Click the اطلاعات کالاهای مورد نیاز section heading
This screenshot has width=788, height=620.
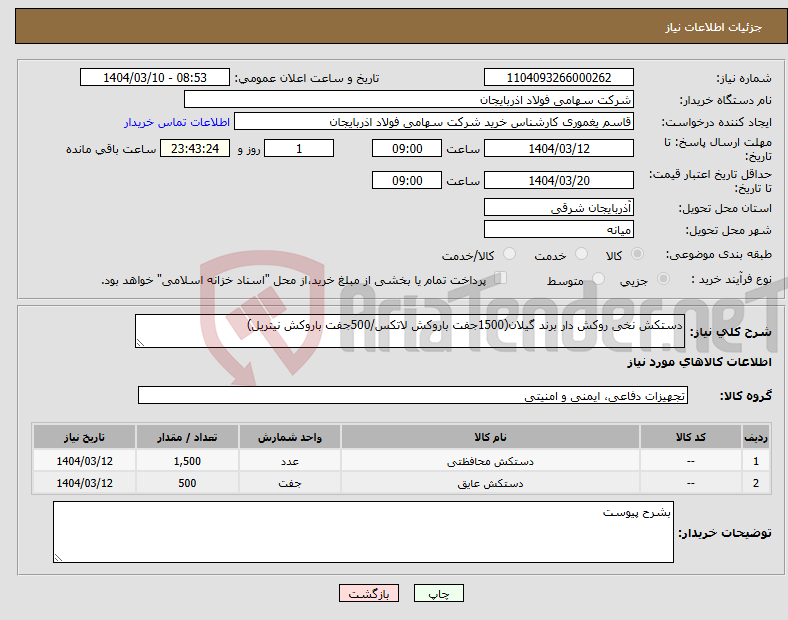coord(699,362)
